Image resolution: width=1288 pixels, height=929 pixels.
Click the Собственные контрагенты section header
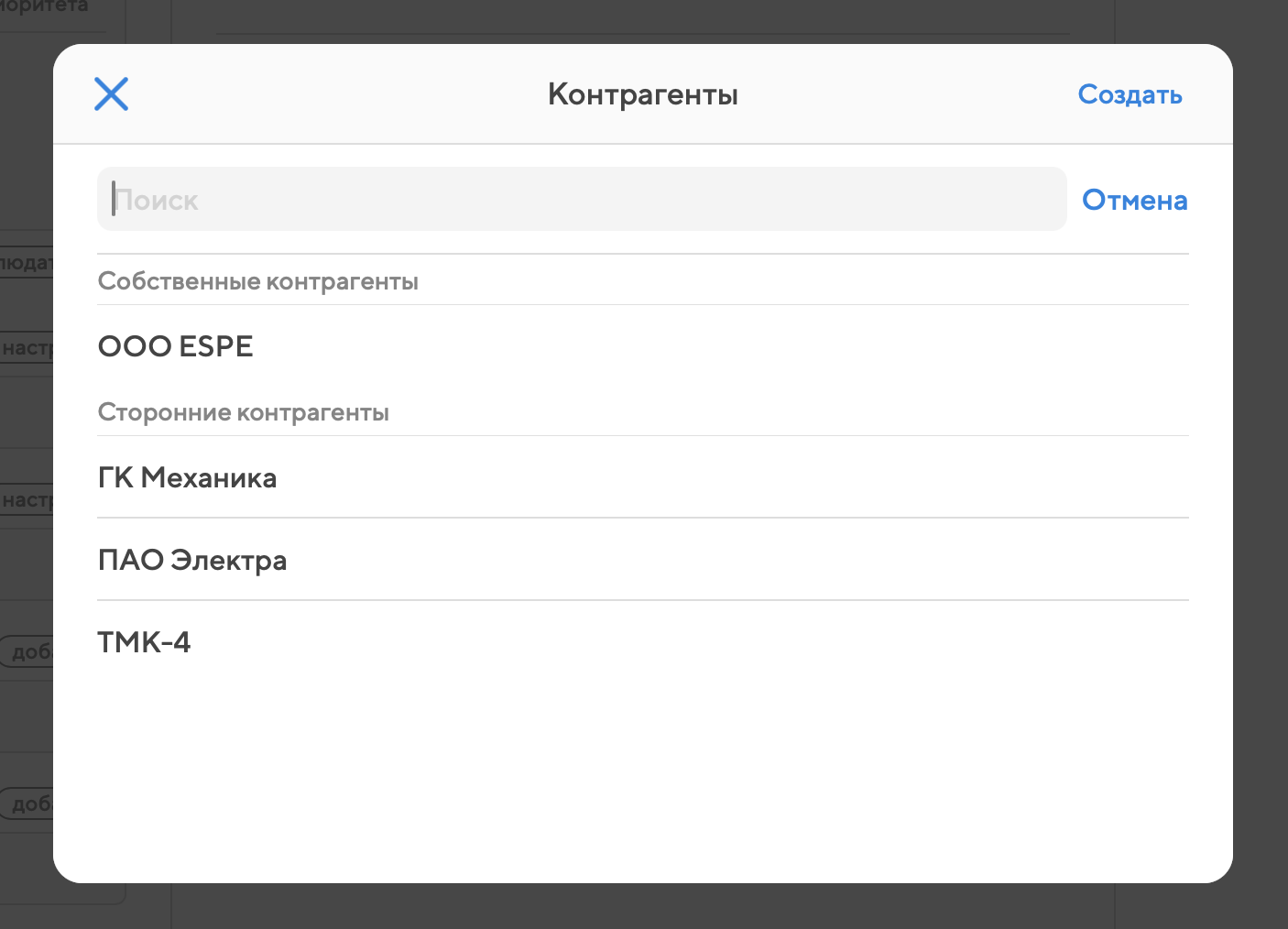(x=258, y=281)
